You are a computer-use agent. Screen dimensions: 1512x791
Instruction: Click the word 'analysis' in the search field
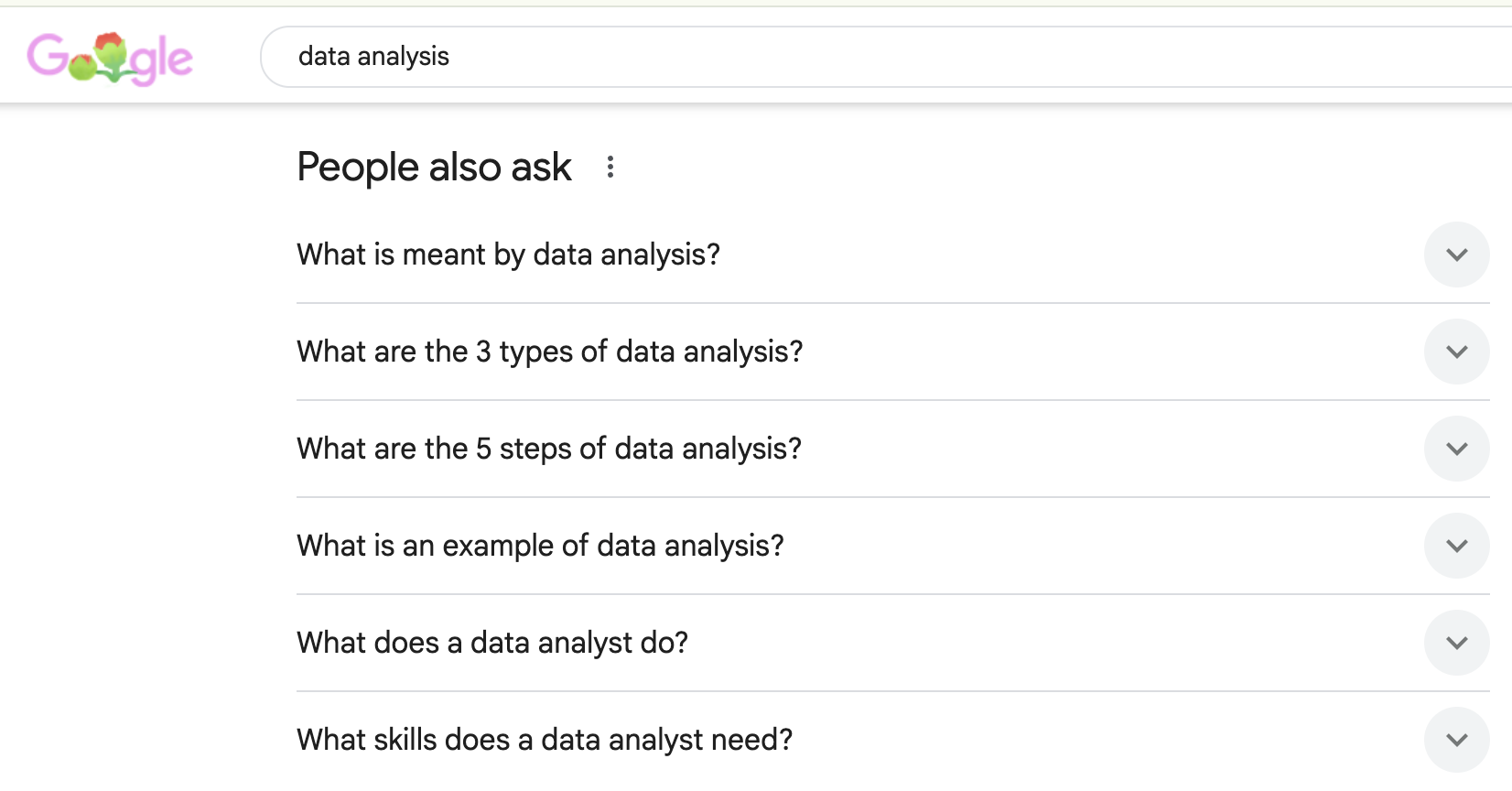[404, 57]
